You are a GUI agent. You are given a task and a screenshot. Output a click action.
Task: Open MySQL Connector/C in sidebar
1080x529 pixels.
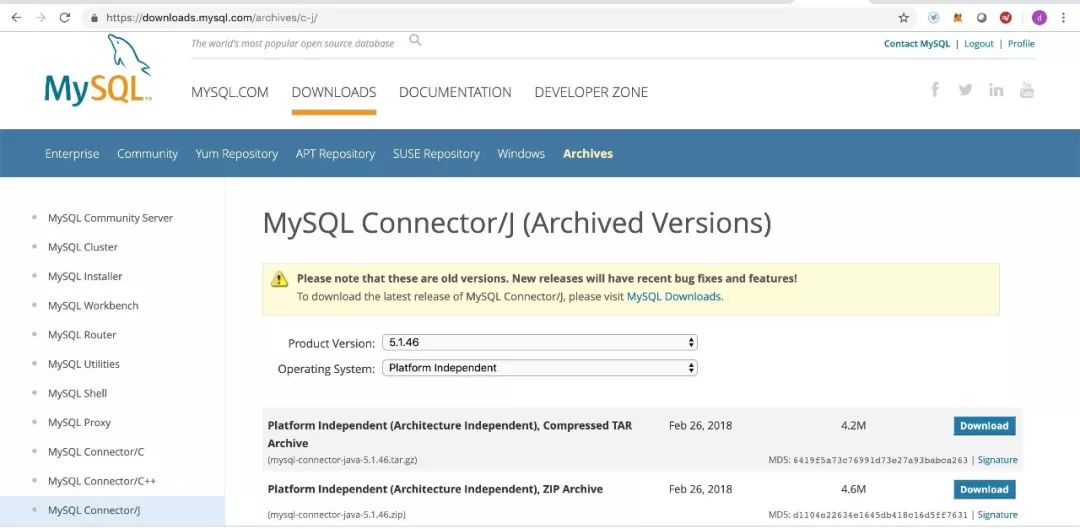click(96, 452)
